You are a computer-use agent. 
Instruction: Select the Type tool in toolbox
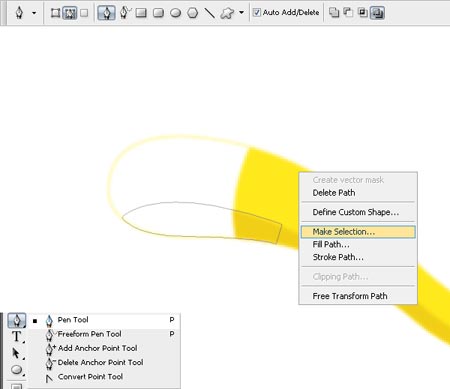tap(17, 336)
